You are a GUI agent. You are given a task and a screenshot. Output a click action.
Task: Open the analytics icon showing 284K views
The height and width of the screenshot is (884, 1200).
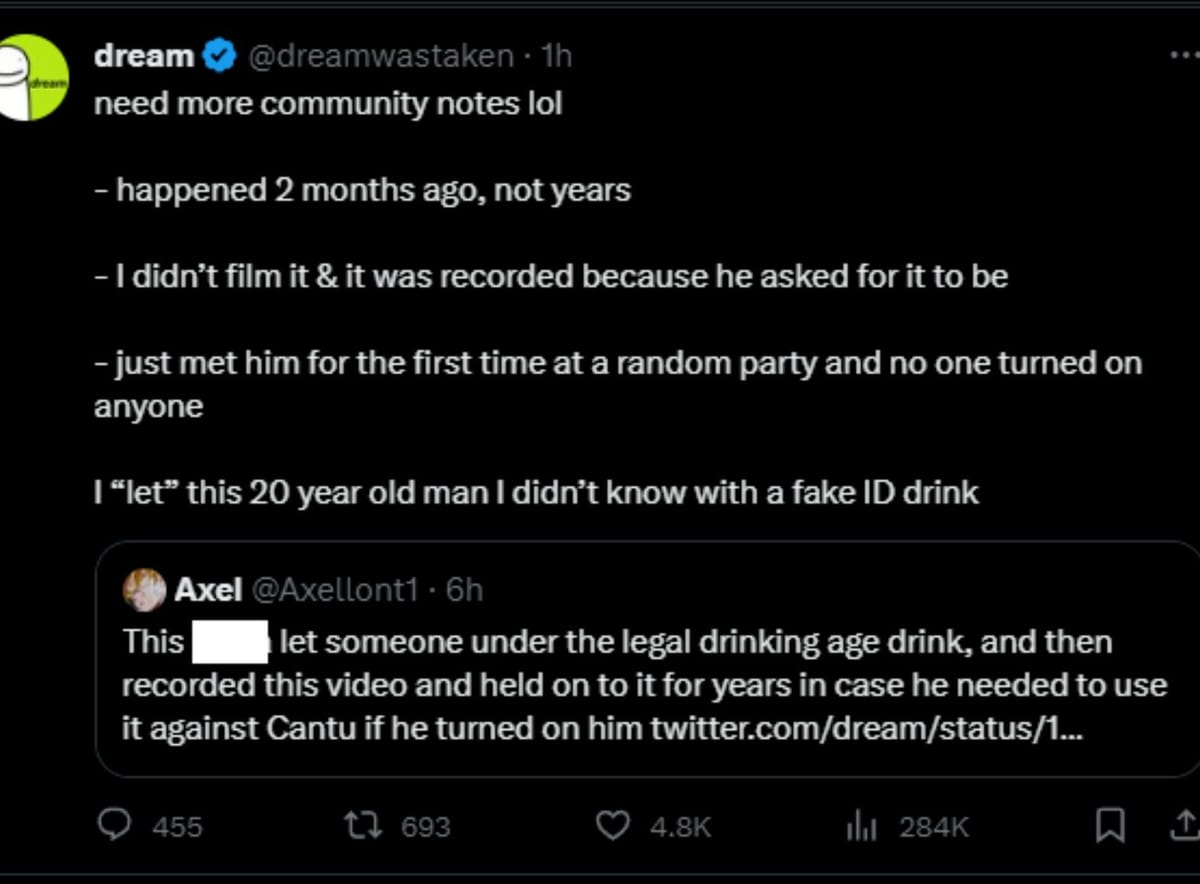click(x=860, y=826)
